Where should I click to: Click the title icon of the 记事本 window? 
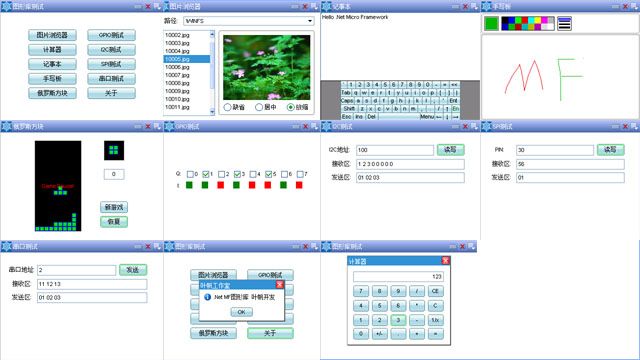click(326, 7)
